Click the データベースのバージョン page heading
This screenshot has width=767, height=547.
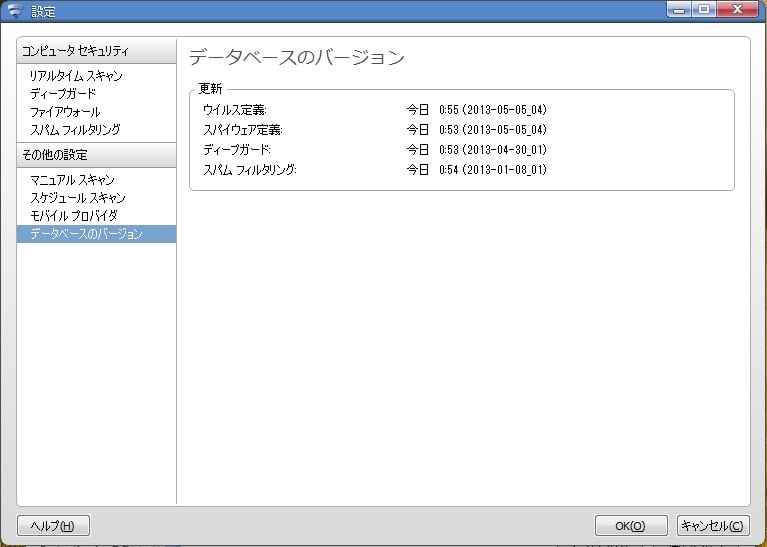(x=297, y=58)
